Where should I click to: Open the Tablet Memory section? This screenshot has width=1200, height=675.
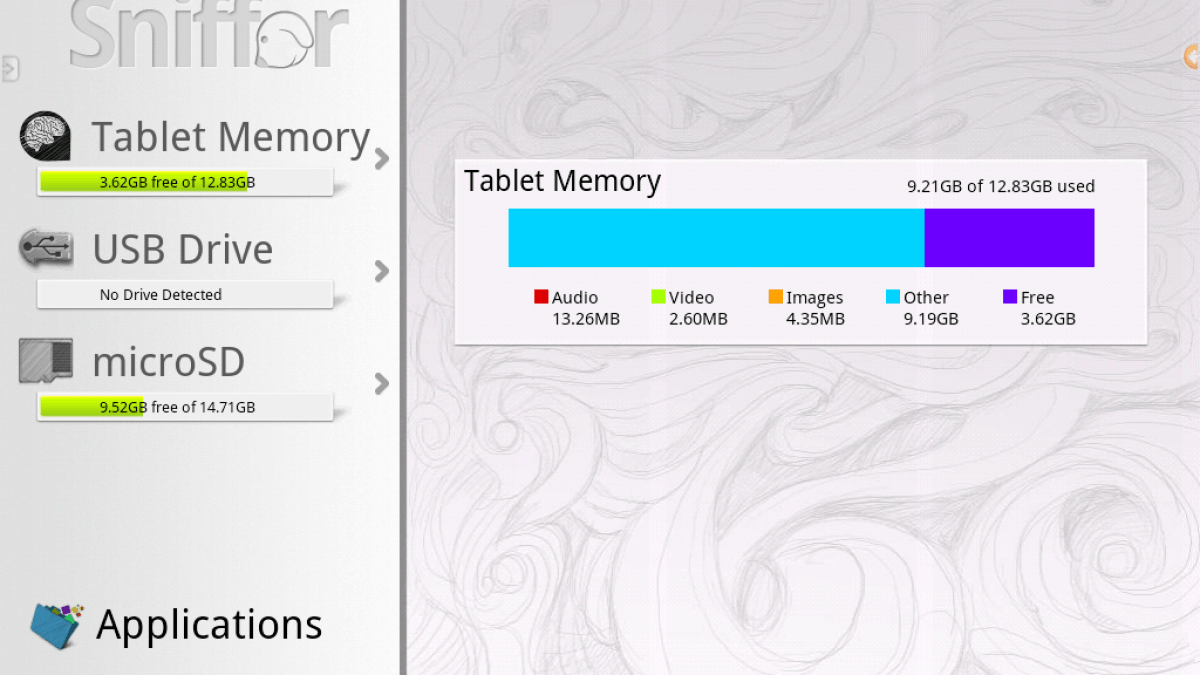coord(230,137)
